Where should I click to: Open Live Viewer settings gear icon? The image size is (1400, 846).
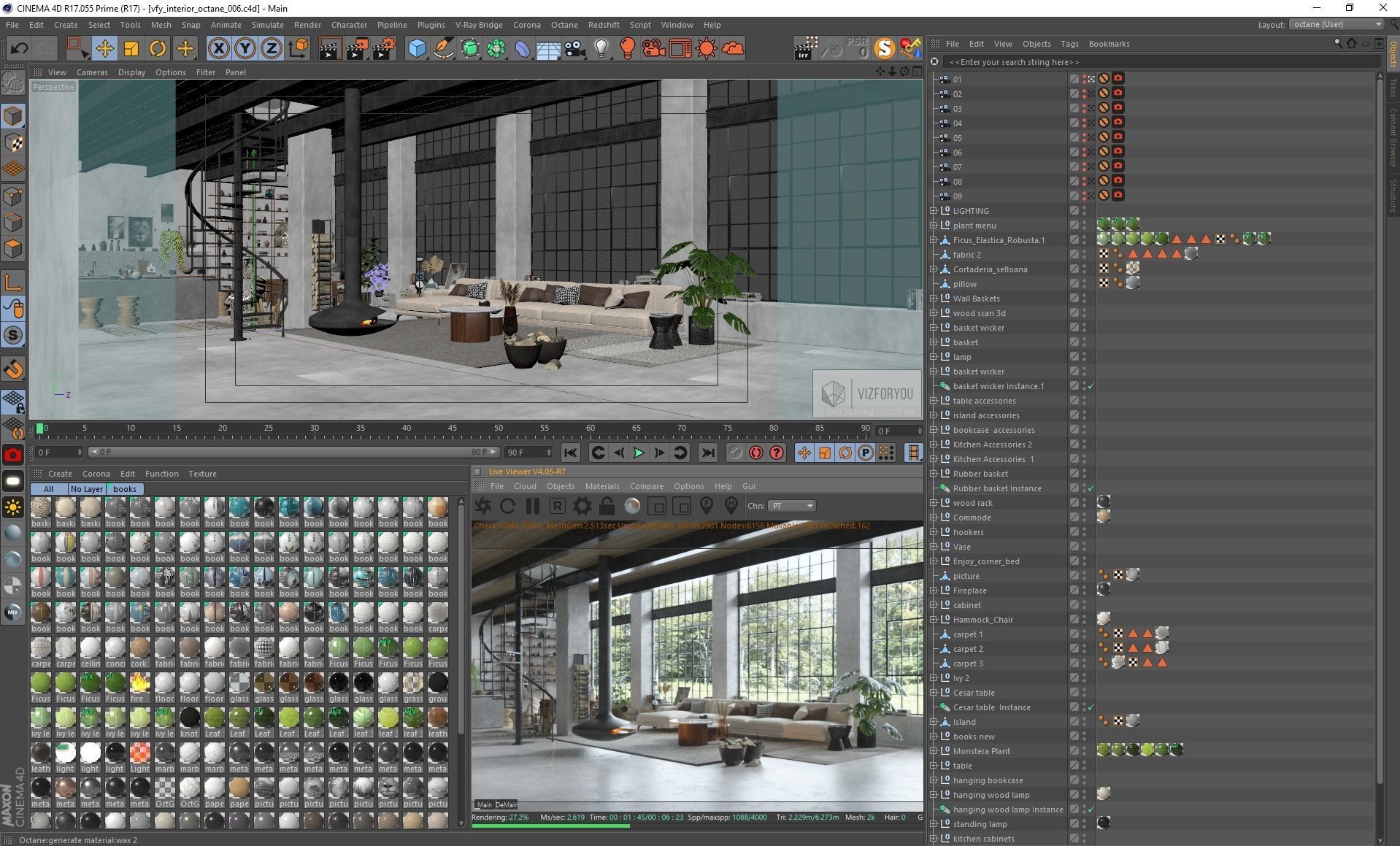pos(582,506)
